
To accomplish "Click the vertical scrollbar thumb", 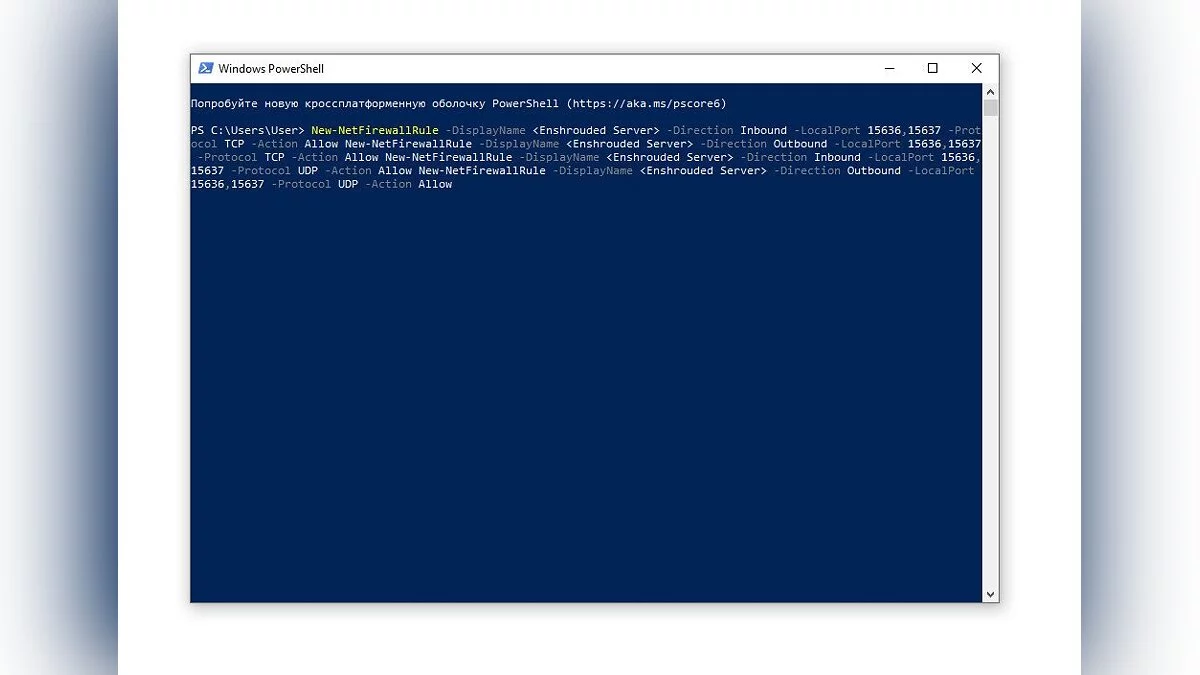I will click(x=991, y=108).
